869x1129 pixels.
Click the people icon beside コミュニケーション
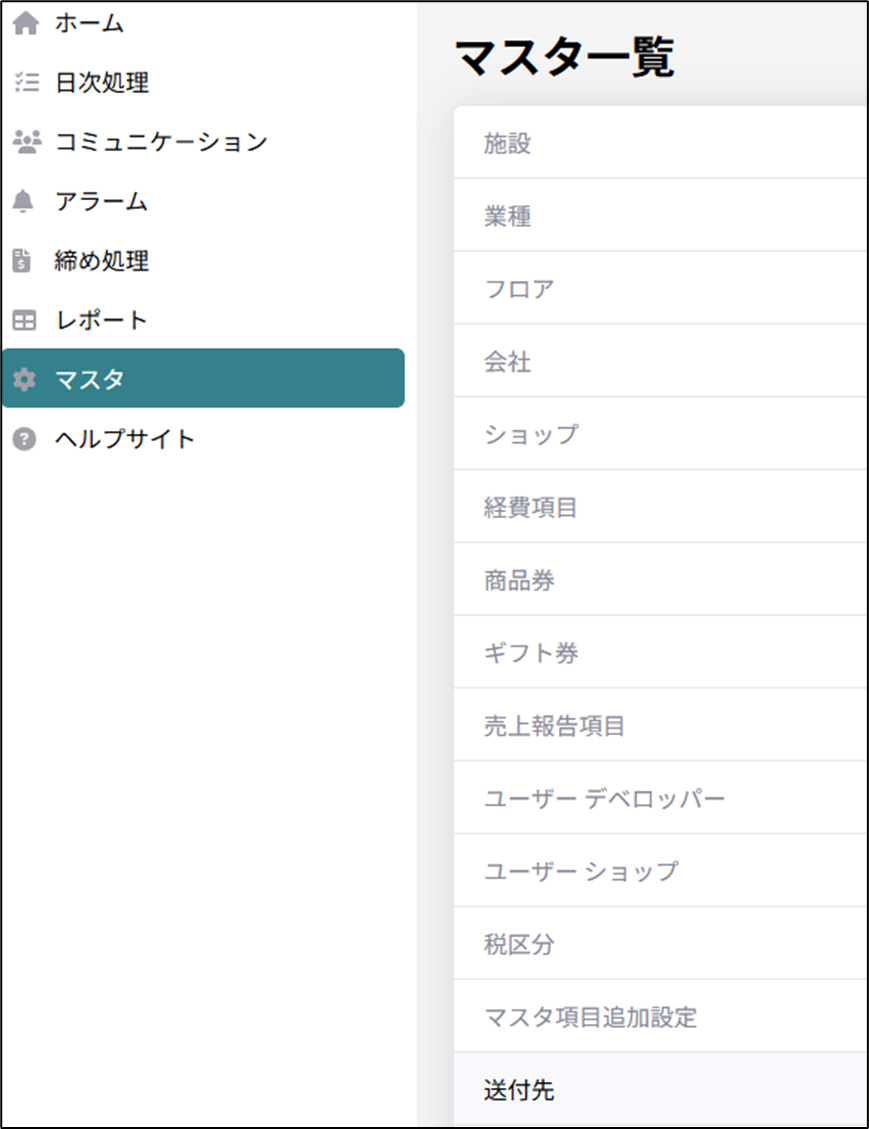24,142
